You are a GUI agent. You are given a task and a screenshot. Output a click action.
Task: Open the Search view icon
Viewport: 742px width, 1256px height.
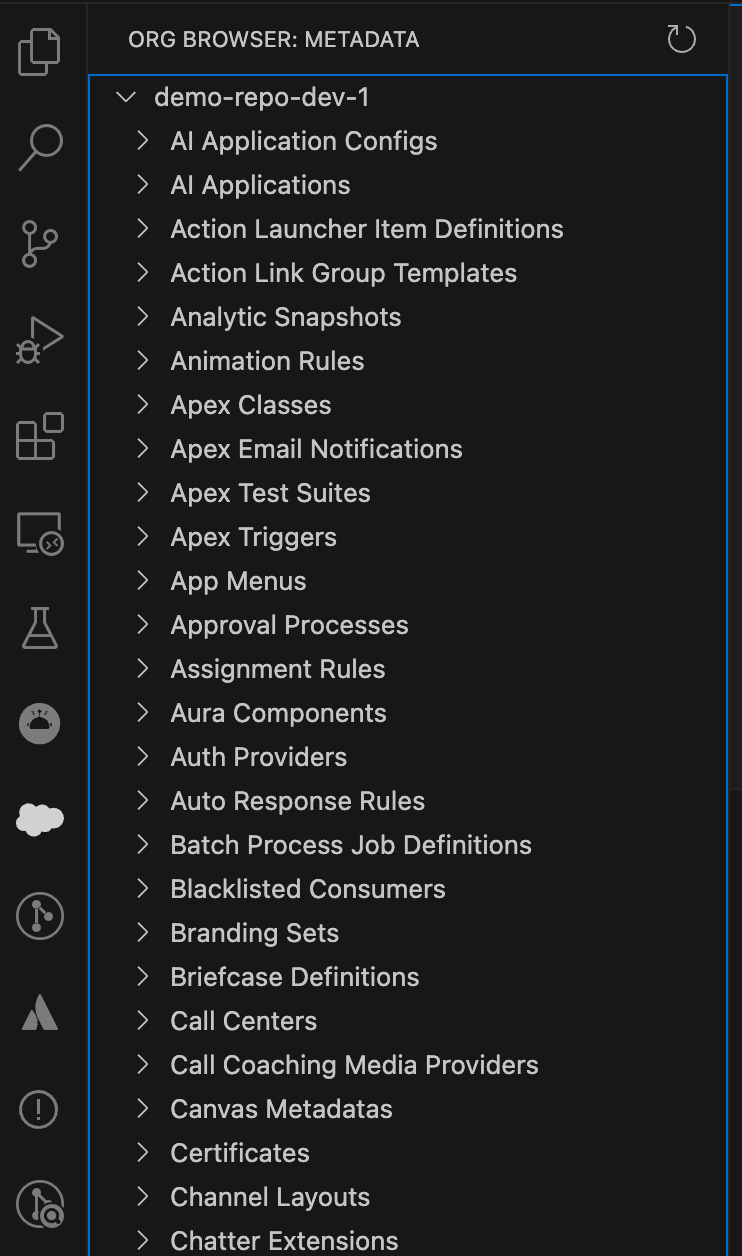[40, 147]
